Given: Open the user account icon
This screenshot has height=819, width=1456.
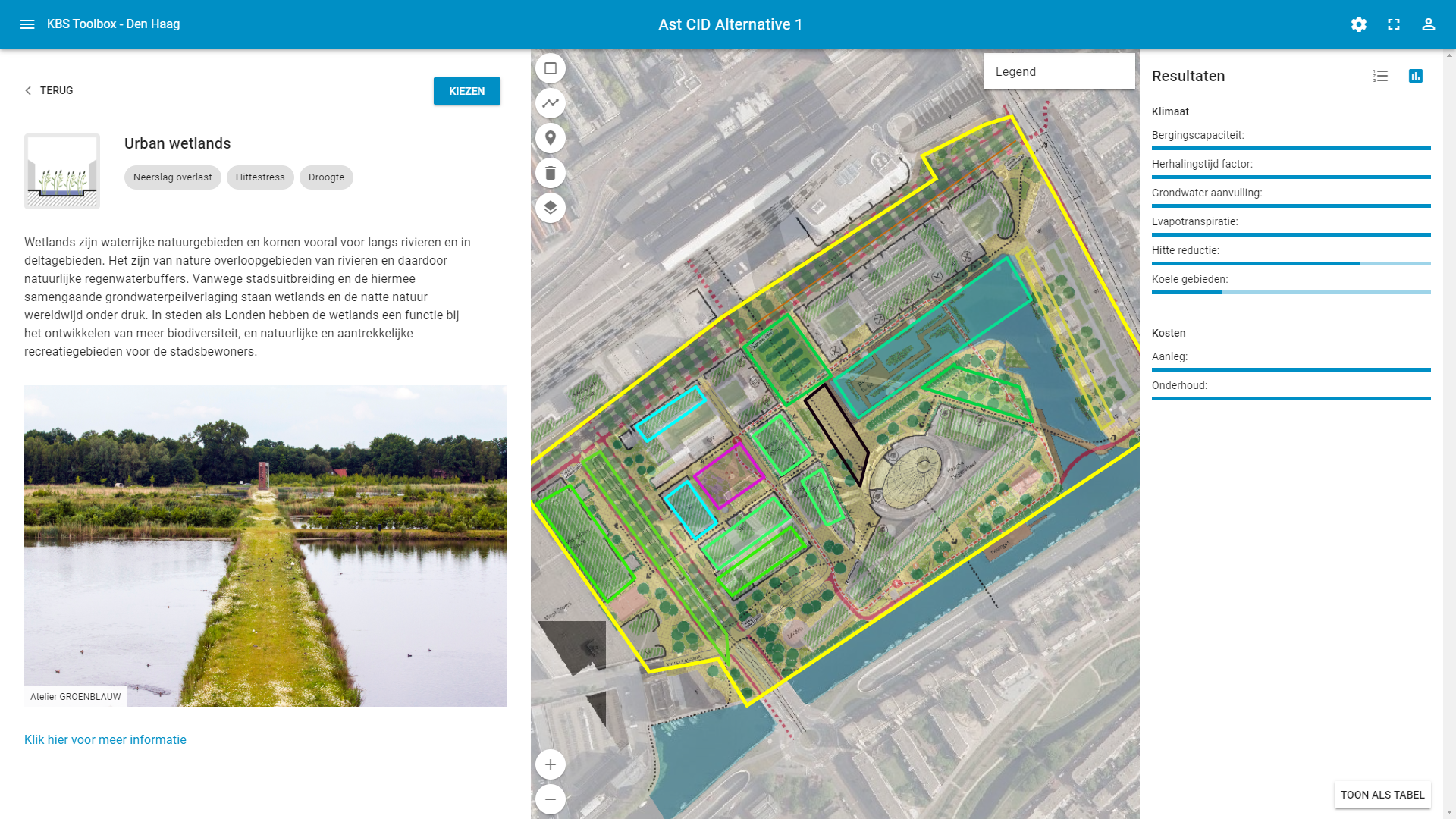Looking at the screenshot, I should tap(1429, 24).
